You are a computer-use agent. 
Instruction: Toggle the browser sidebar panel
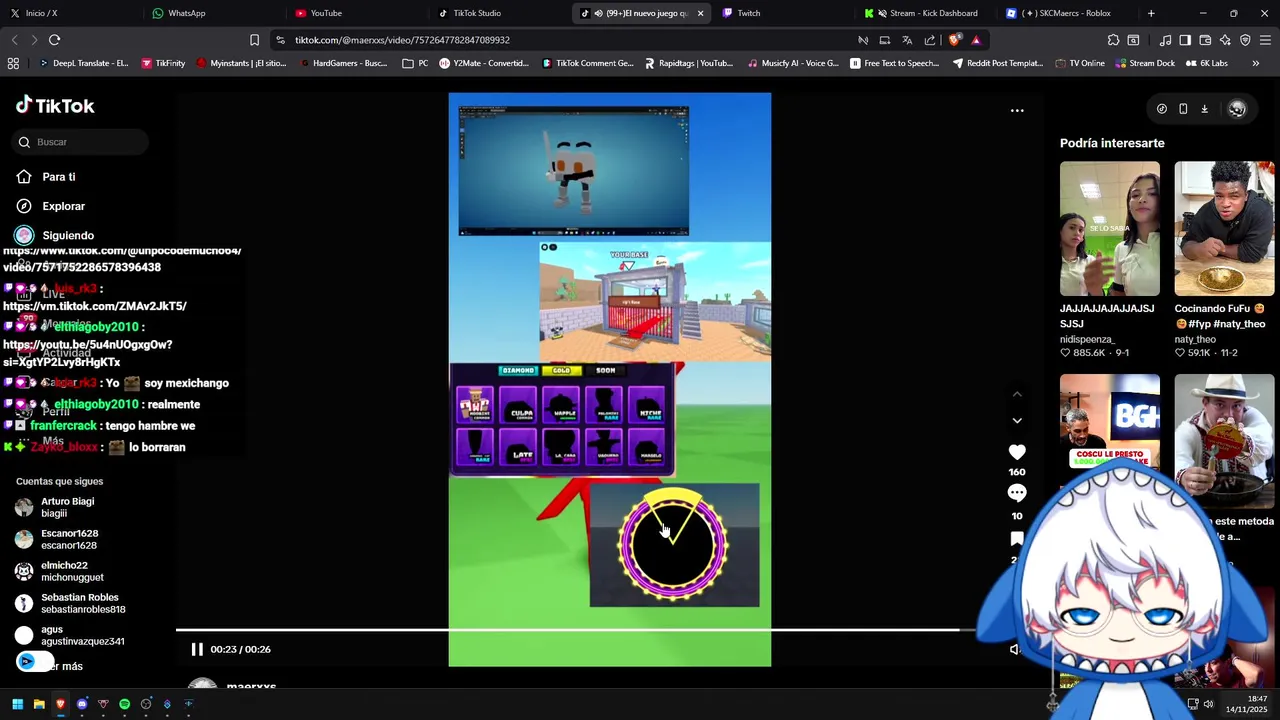tap(1185, 40)
